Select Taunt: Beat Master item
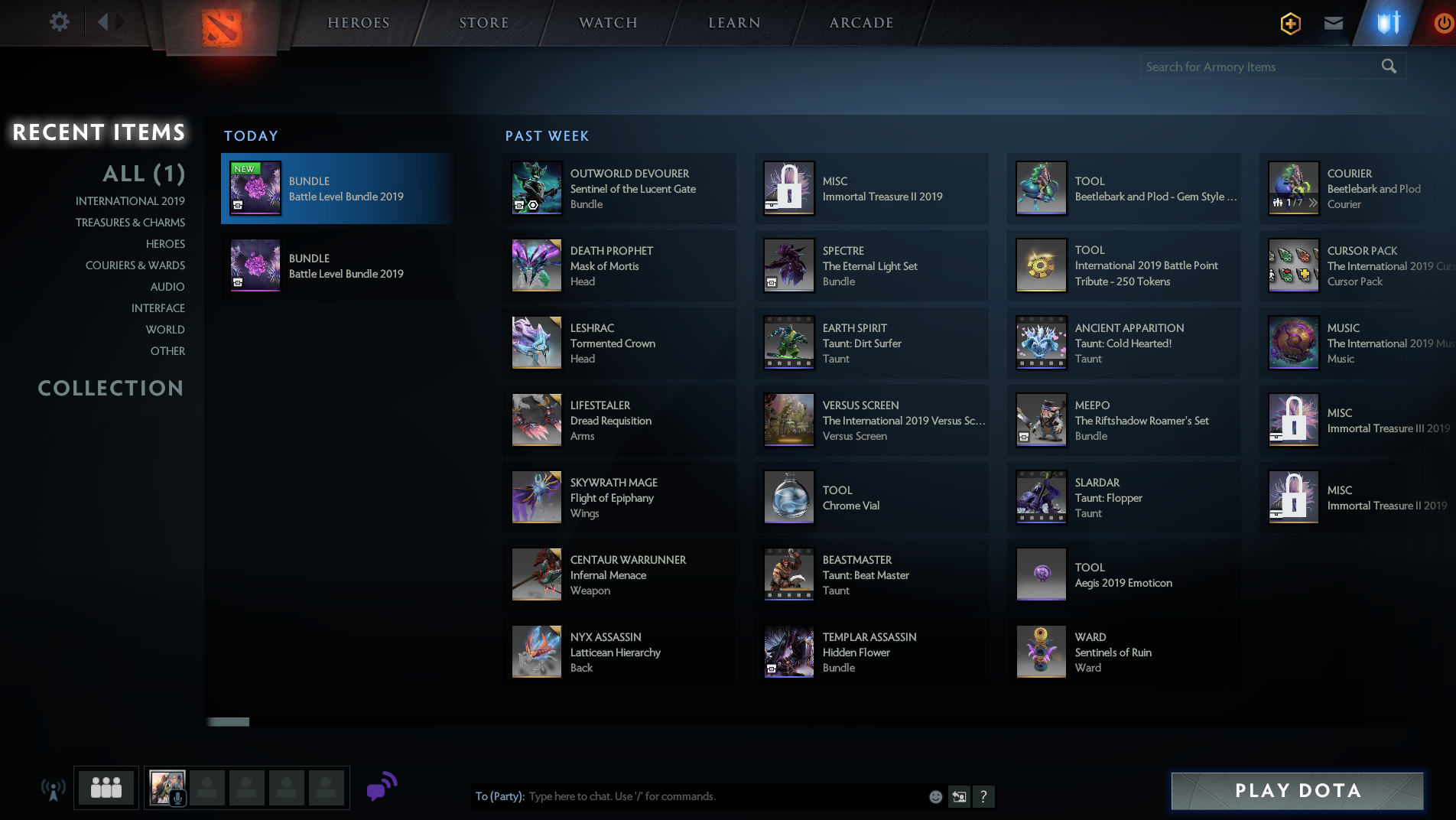Image resolution: width=1456 pixels, height=820 pixels. (872, 574)
